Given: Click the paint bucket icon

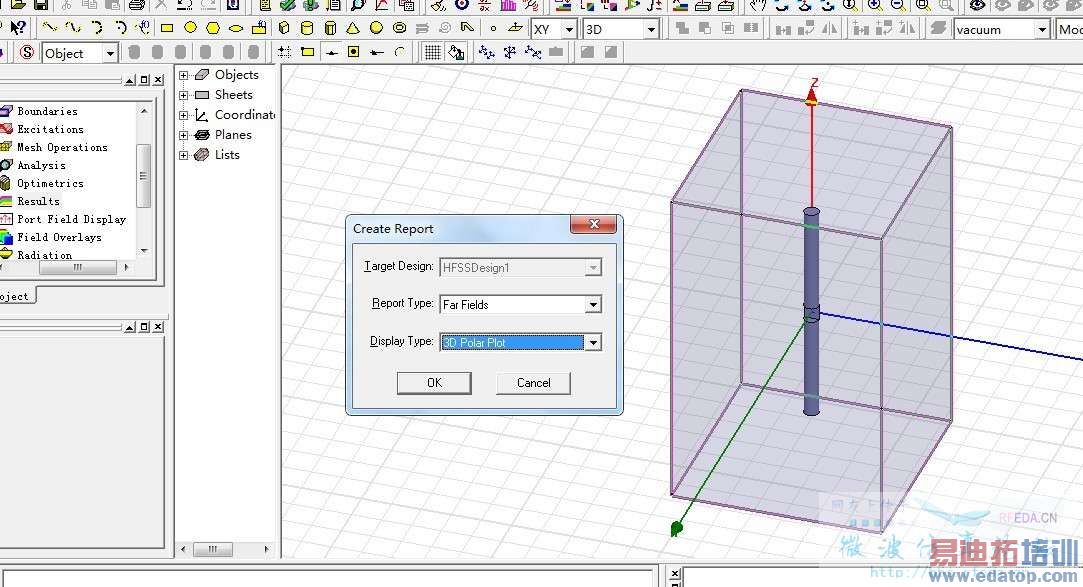Looking at the screenshot, I should pyautogui.click(x=456, y=52).
